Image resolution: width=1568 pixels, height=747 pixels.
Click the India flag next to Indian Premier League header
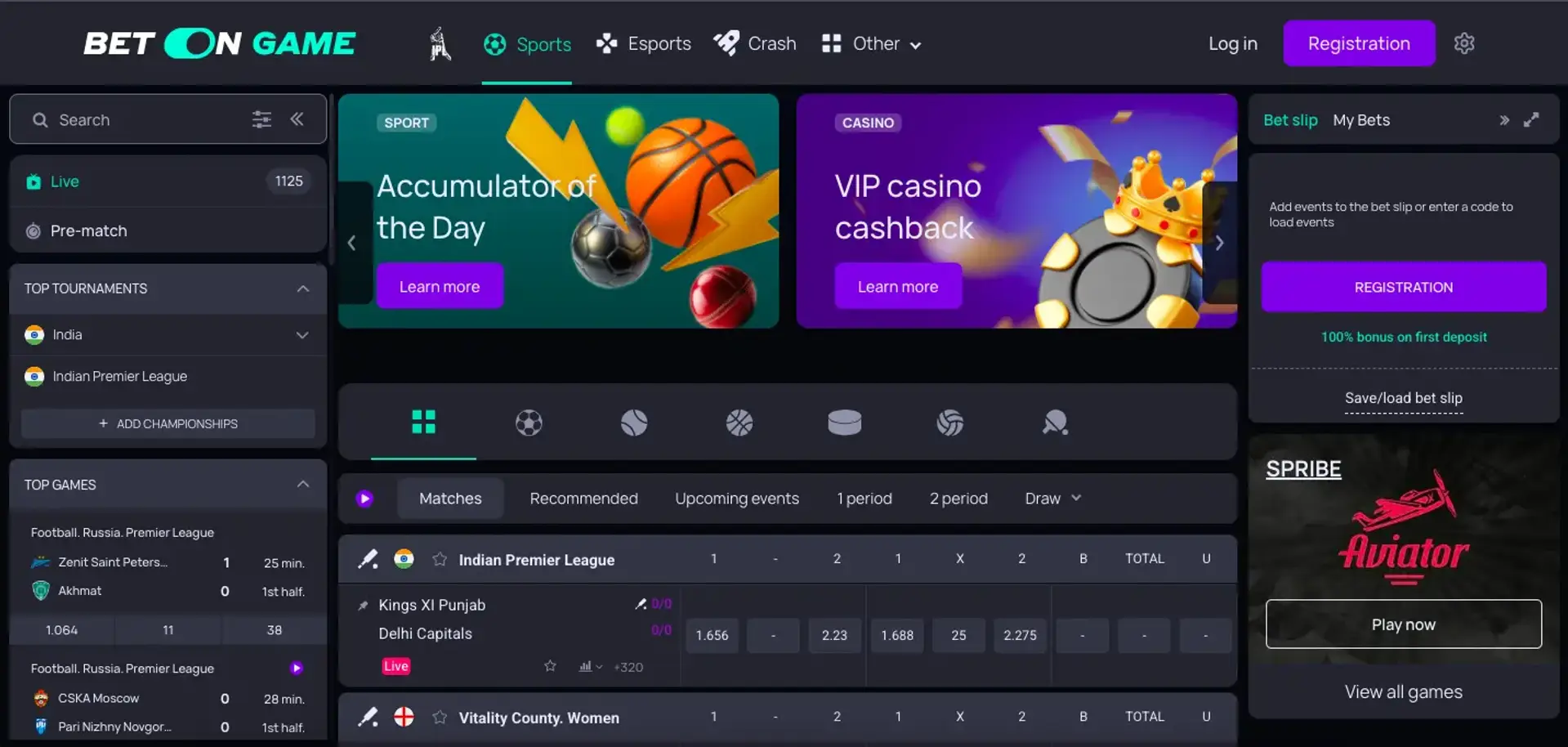(404, 559)
